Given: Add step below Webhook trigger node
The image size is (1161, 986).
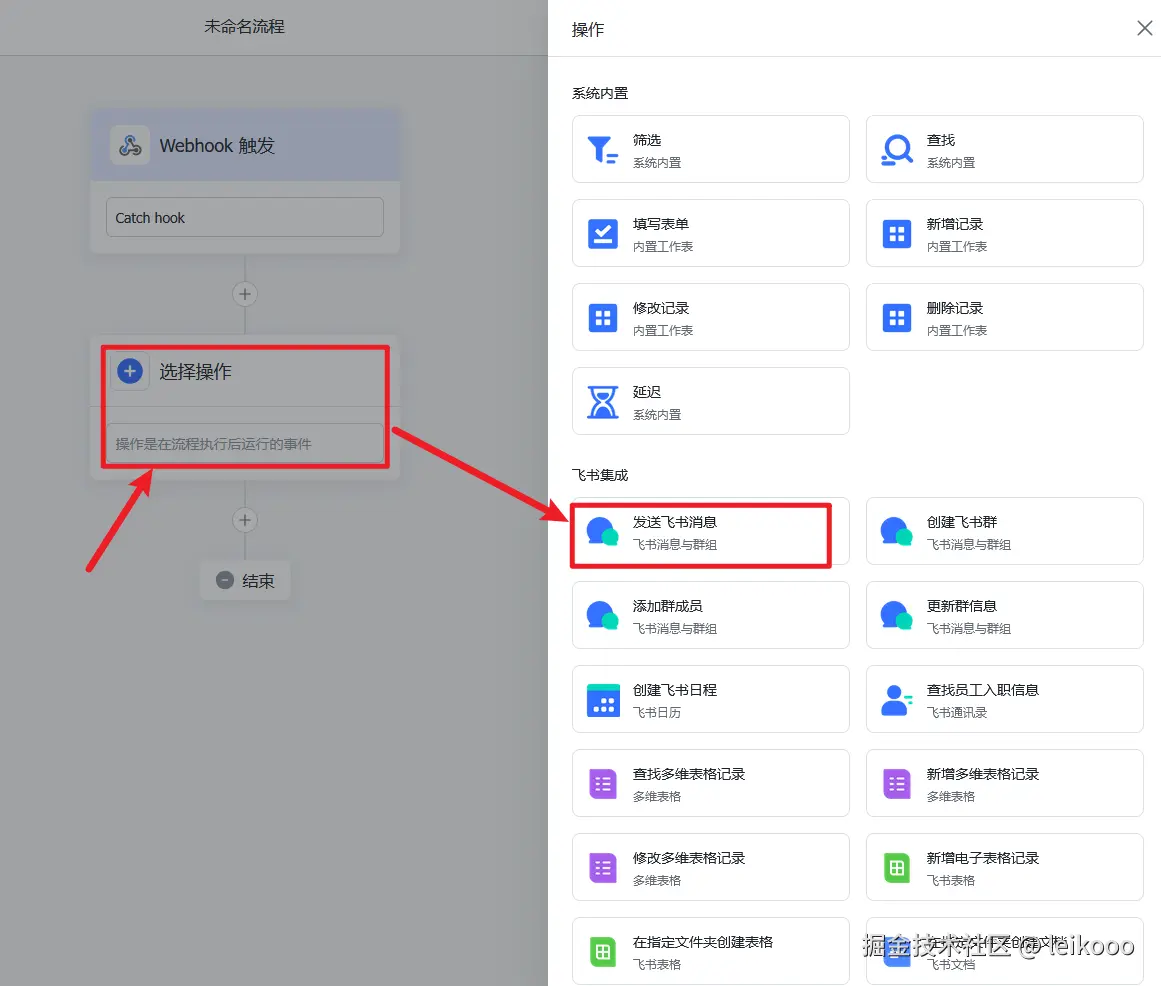Looking at the screenshot, I should pyautogui.click(x=245, y=294).
